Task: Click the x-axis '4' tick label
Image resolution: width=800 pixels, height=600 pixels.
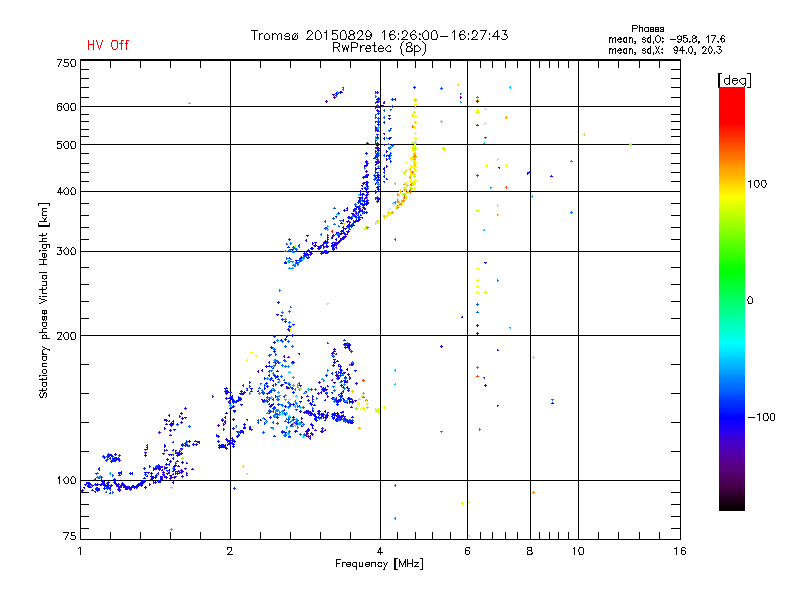Action: click(x=380, y=551)
